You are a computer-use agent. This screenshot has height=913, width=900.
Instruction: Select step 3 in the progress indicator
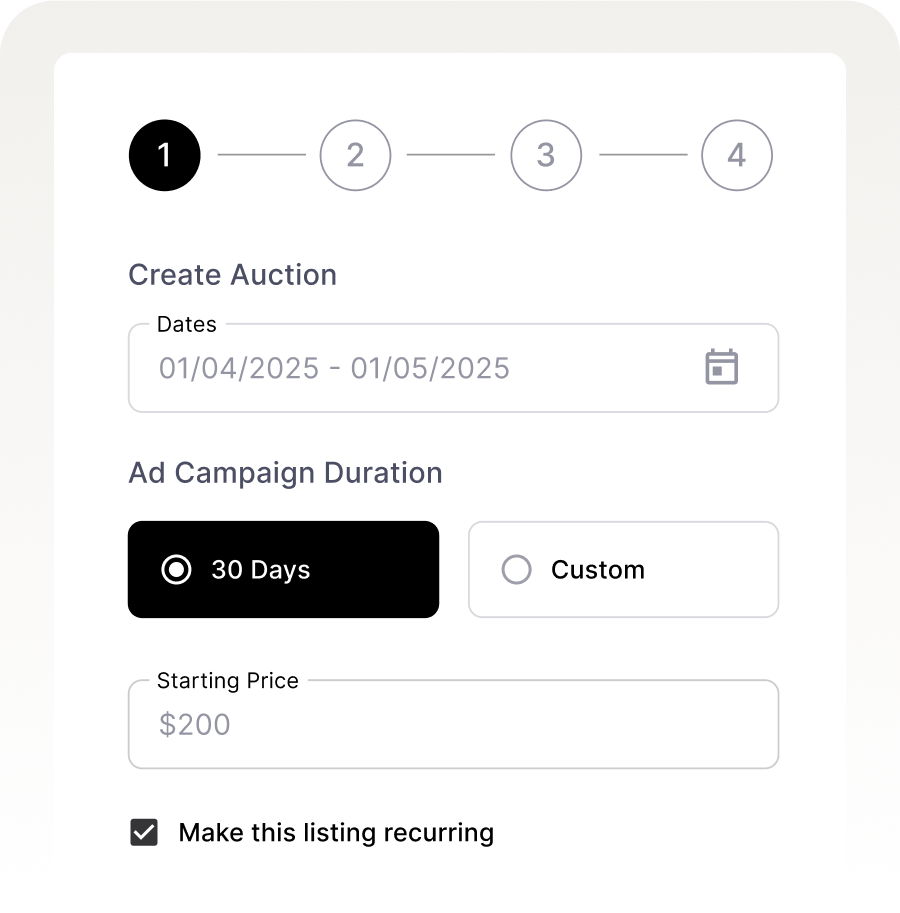[x=546, y=155]
